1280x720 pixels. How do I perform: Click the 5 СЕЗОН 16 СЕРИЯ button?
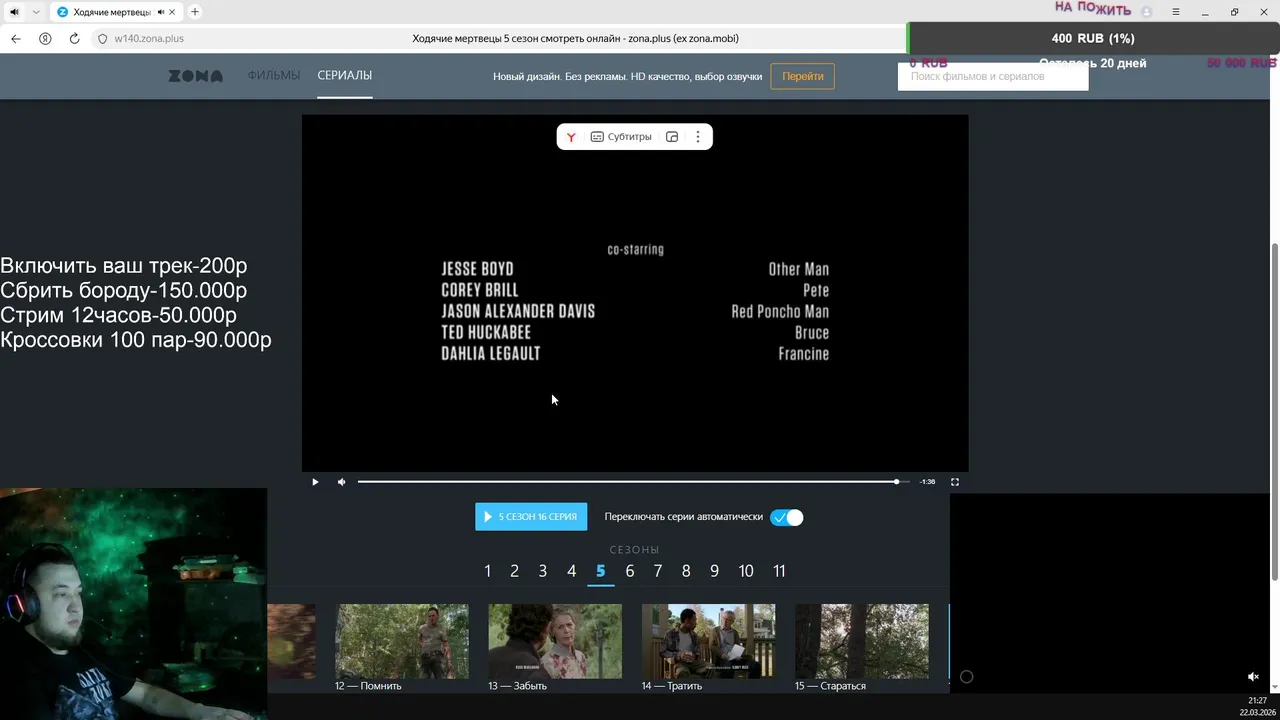click(x=531, y=517)
